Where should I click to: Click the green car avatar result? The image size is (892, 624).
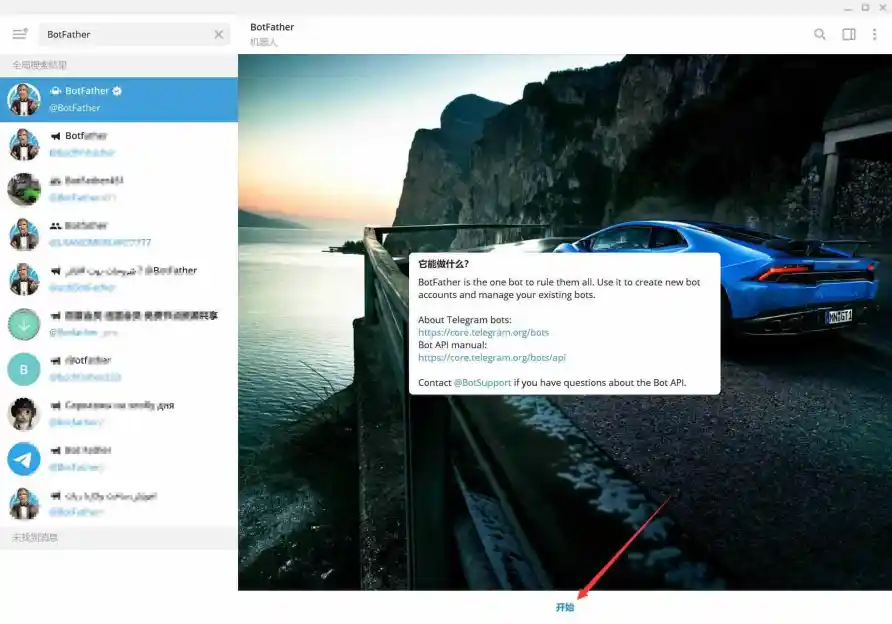pyautogui.click(x=24, y=189)
